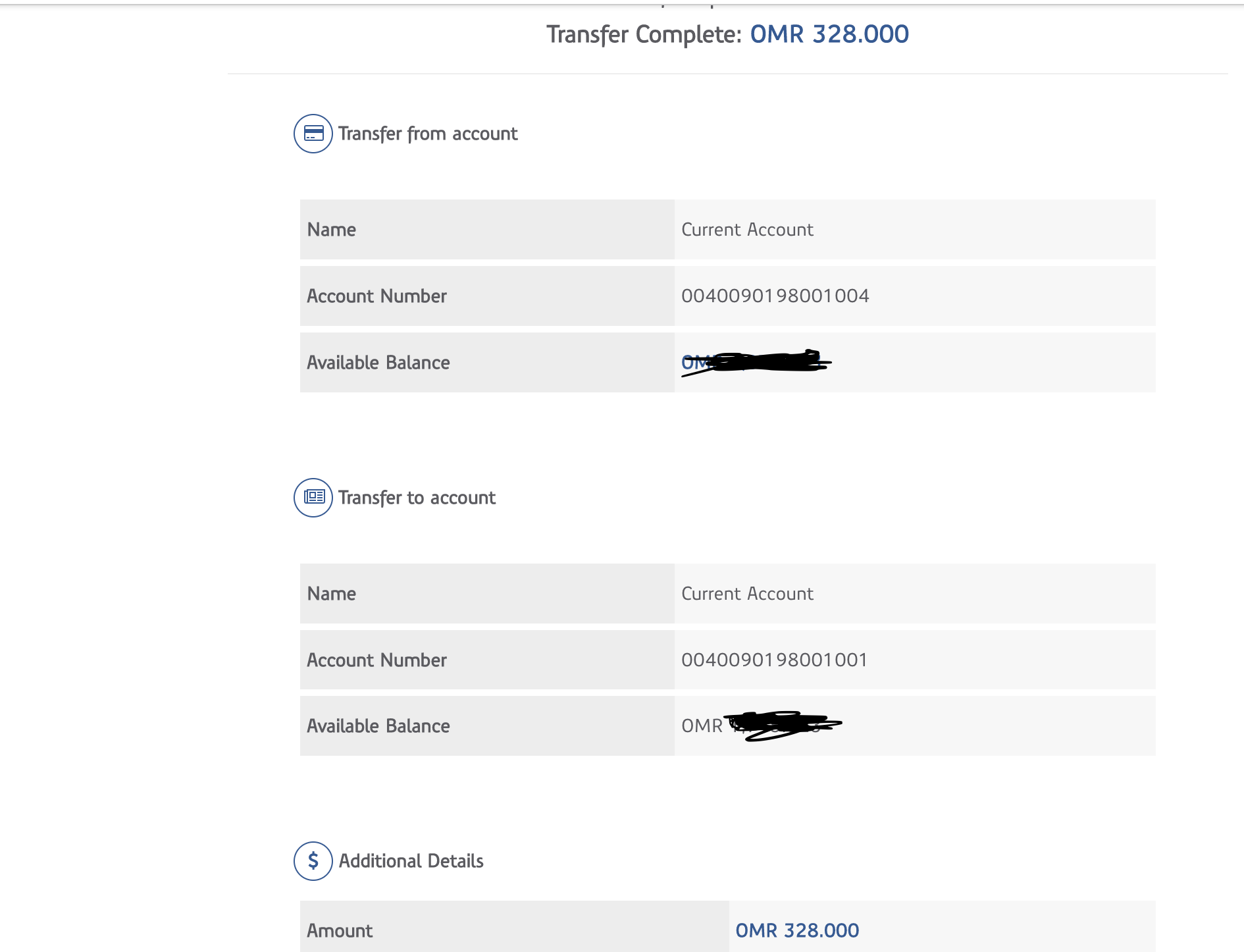Image resolution: width=1244 pixels, height=952 pixels.
Task: Click the dollar icon beside Additional Details
Action: [313, 861]
